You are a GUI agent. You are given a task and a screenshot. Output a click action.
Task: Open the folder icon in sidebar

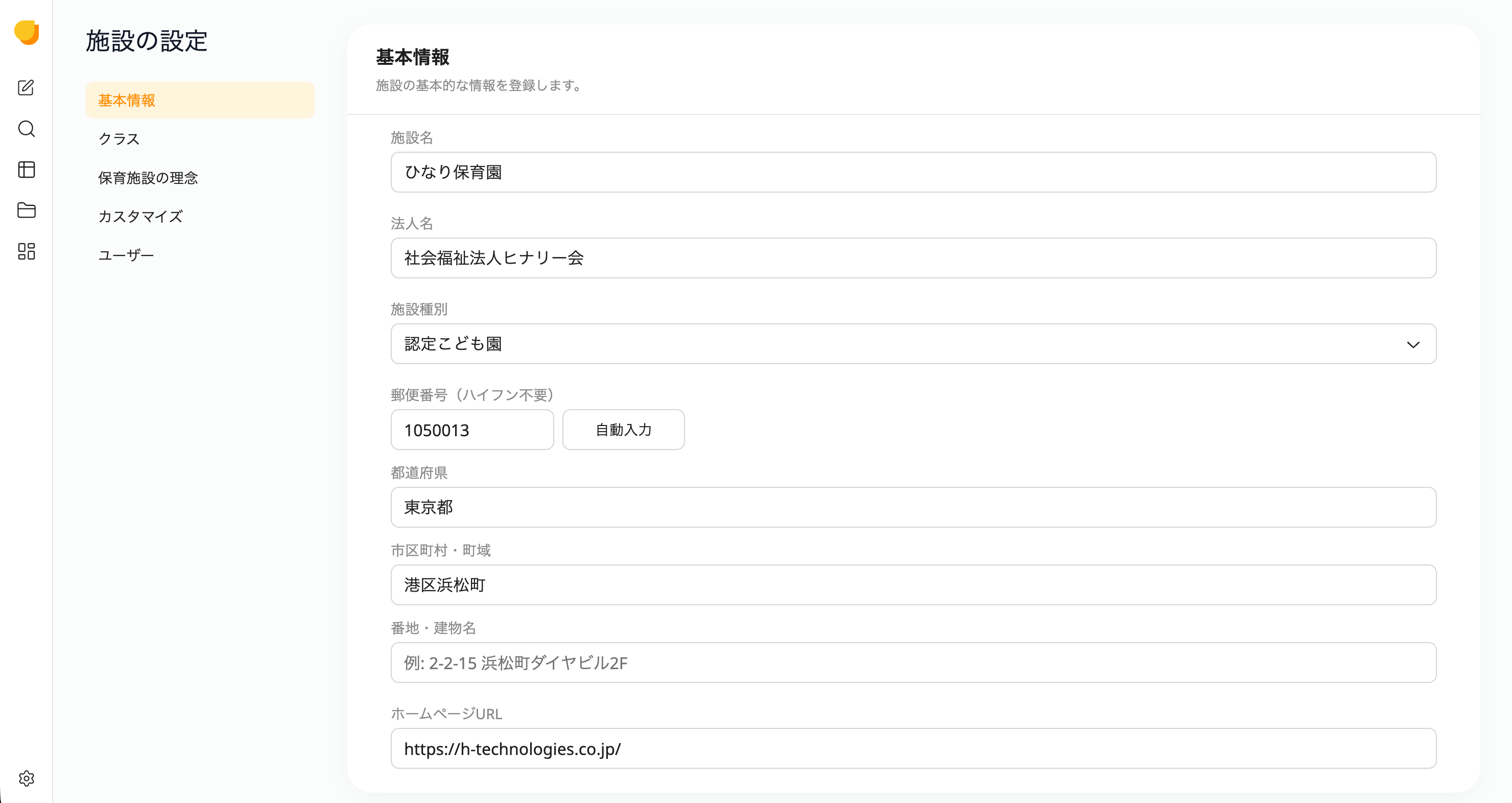tap(27, 210)
